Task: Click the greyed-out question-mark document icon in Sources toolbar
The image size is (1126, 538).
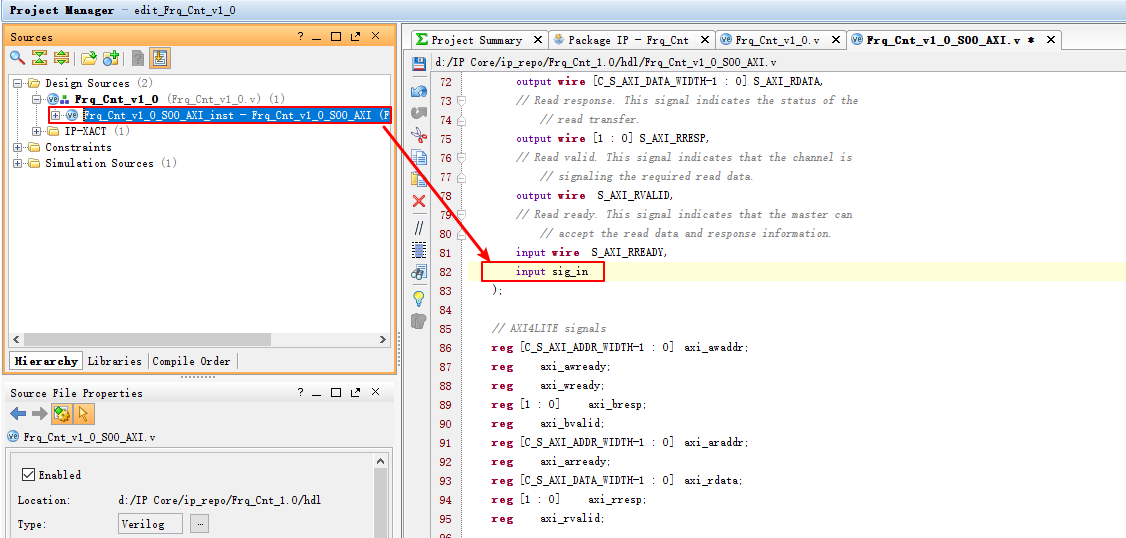Action: pyautogui.click(x=137, y=58)
